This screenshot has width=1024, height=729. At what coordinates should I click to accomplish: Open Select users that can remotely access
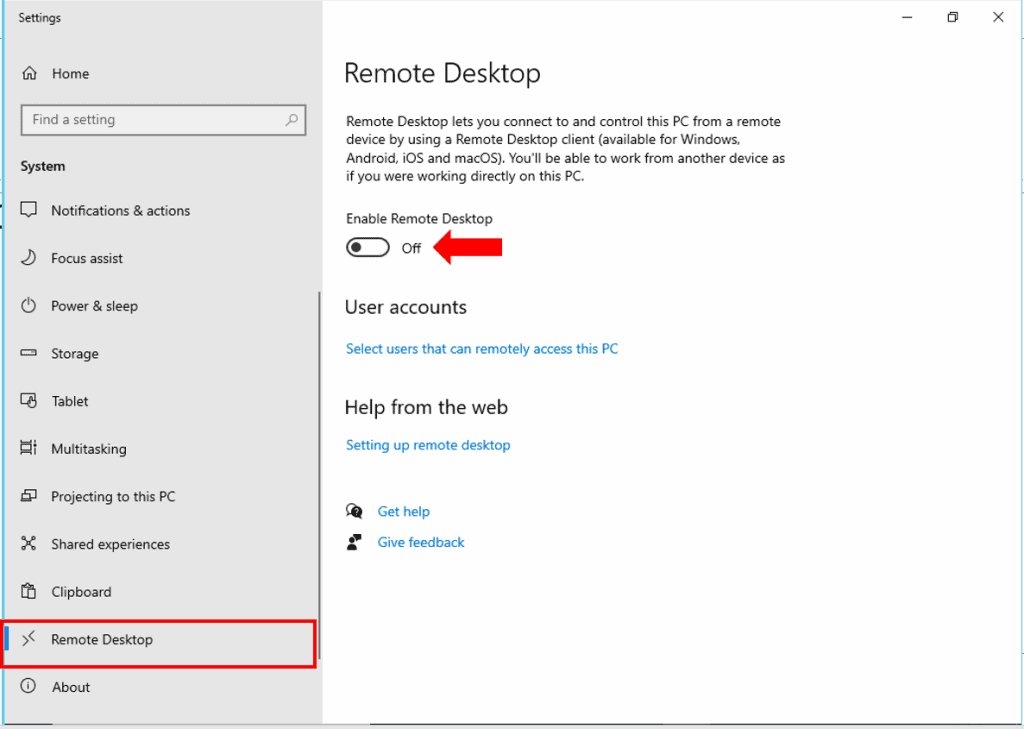482,348
